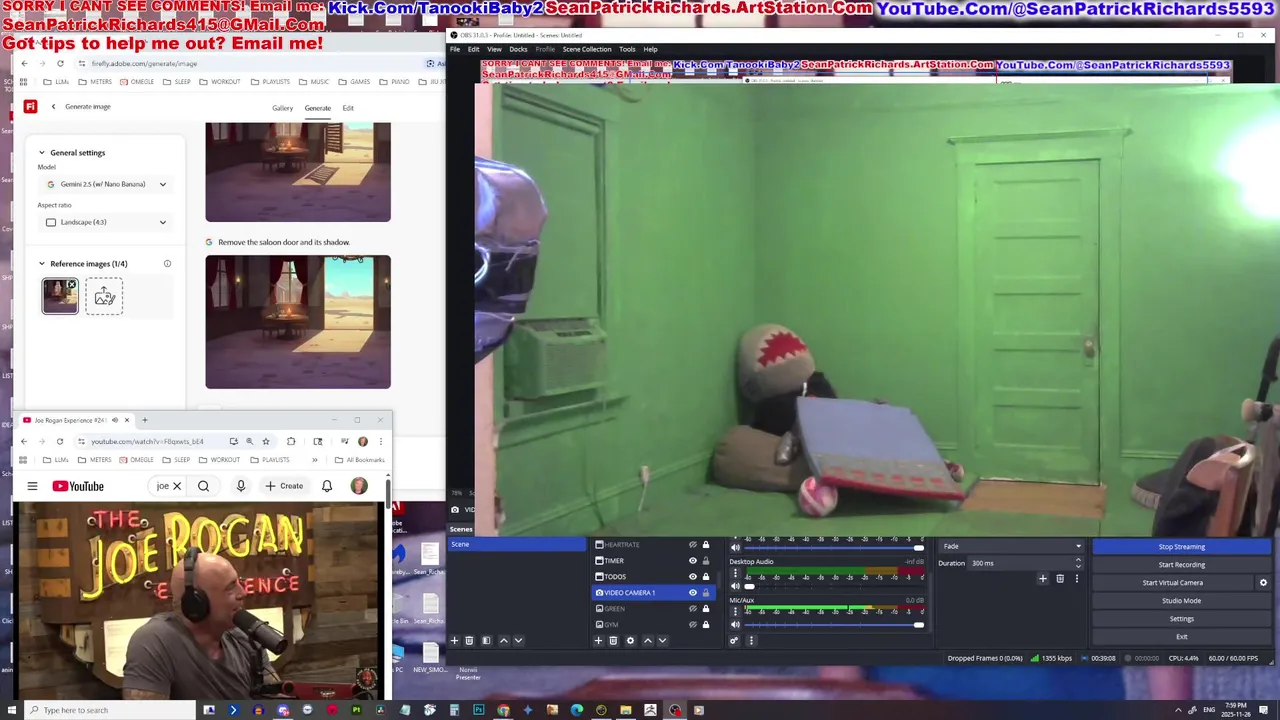Click Start Virtual Camera in OBS
The image size is (1280, 720).
[1173, 583]
